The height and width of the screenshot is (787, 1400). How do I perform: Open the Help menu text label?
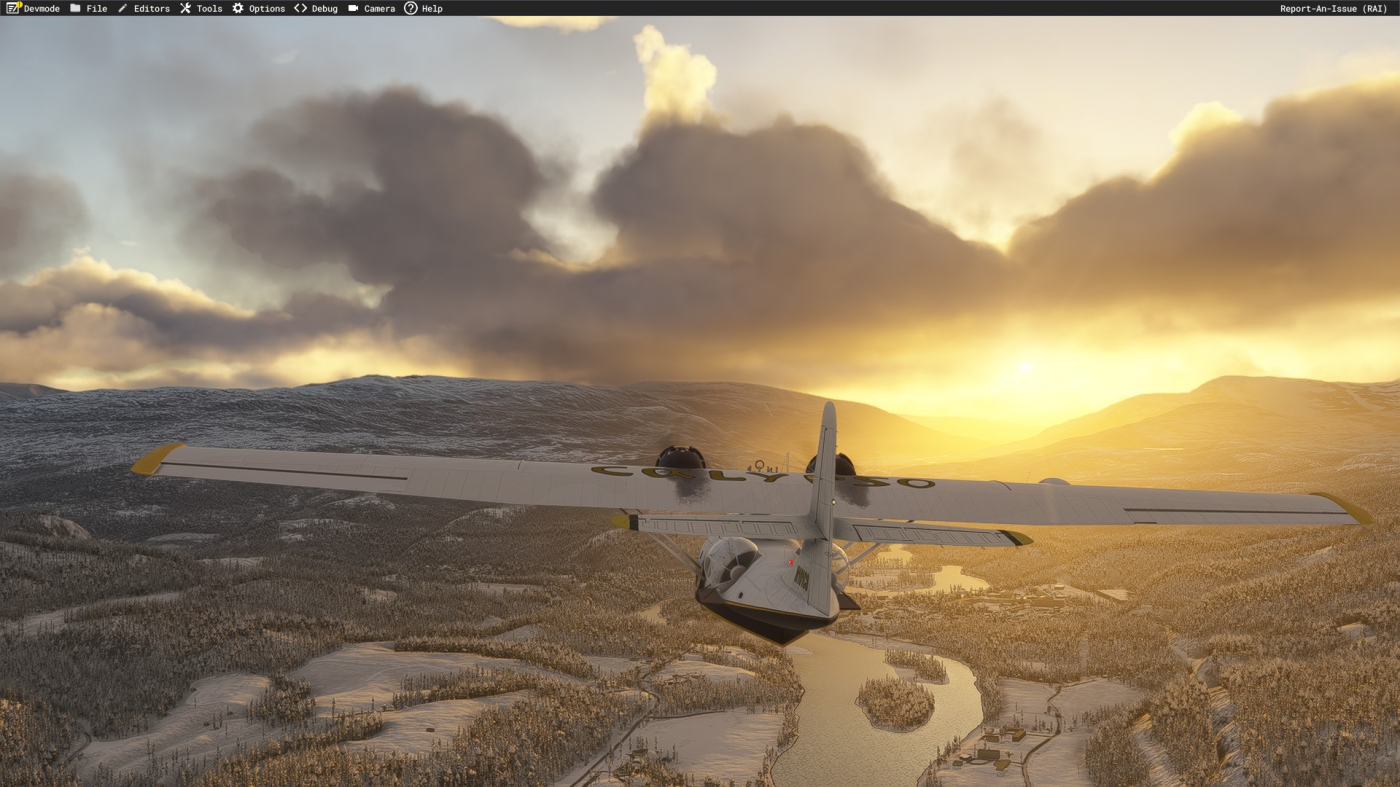click(x=432, y=9)
